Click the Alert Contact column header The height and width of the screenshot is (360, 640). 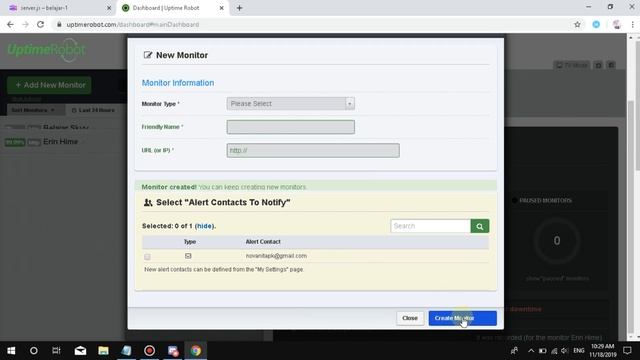[x=263, y=242]
